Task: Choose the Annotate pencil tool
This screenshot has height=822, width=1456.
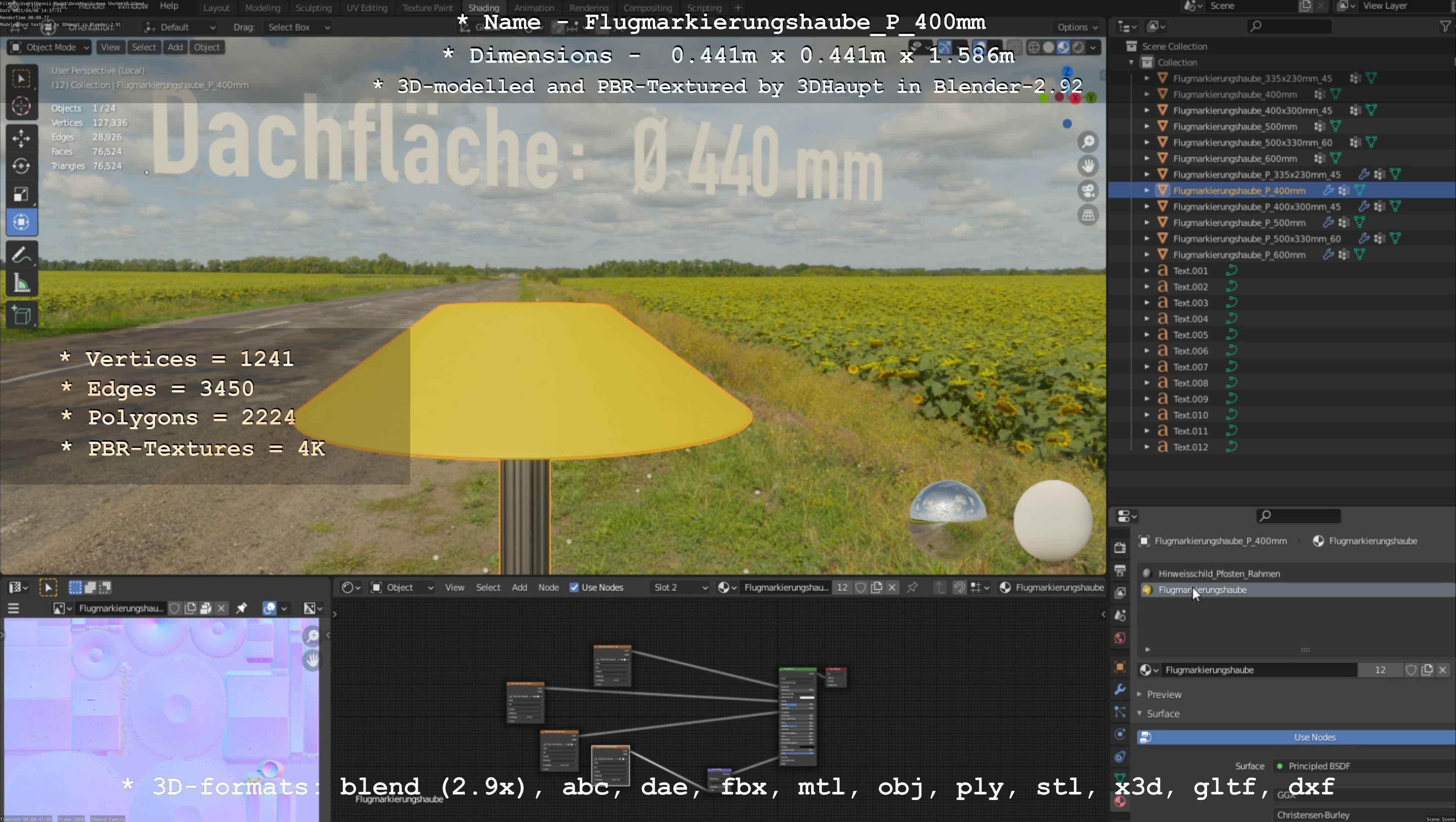Action: pos(21,255)
